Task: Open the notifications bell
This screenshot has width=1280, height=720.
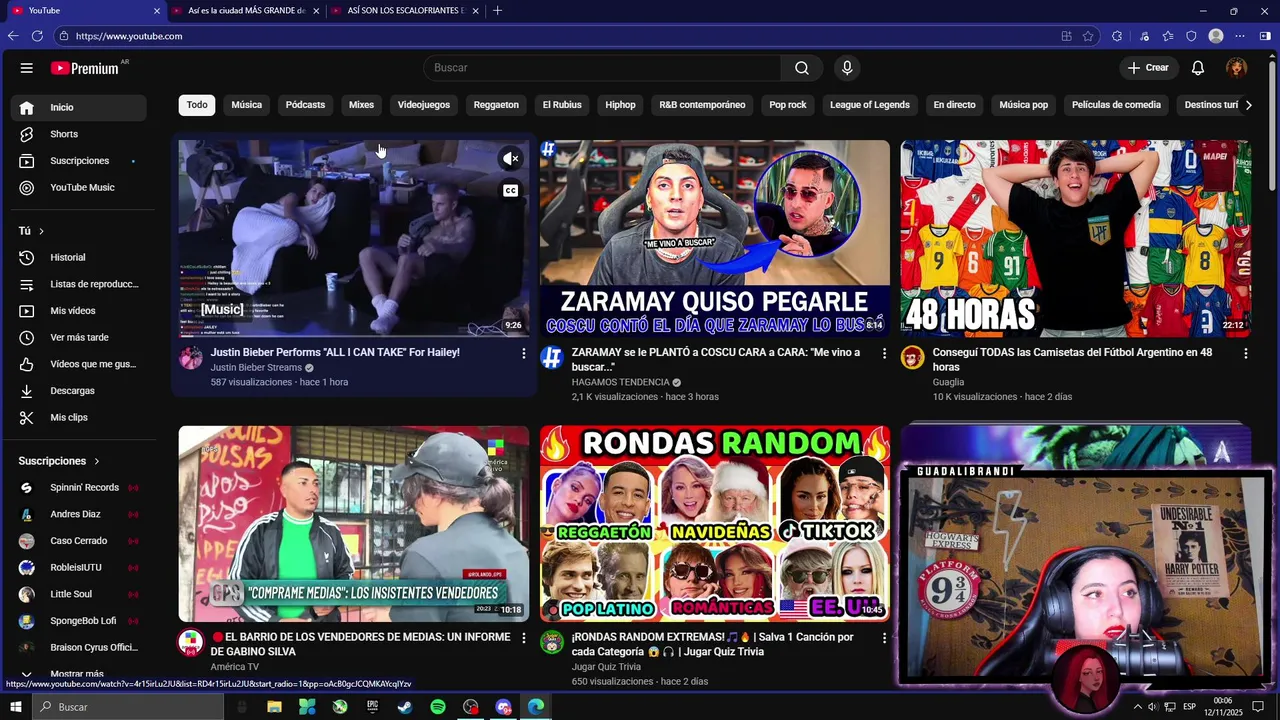Action: point(1198,68)
